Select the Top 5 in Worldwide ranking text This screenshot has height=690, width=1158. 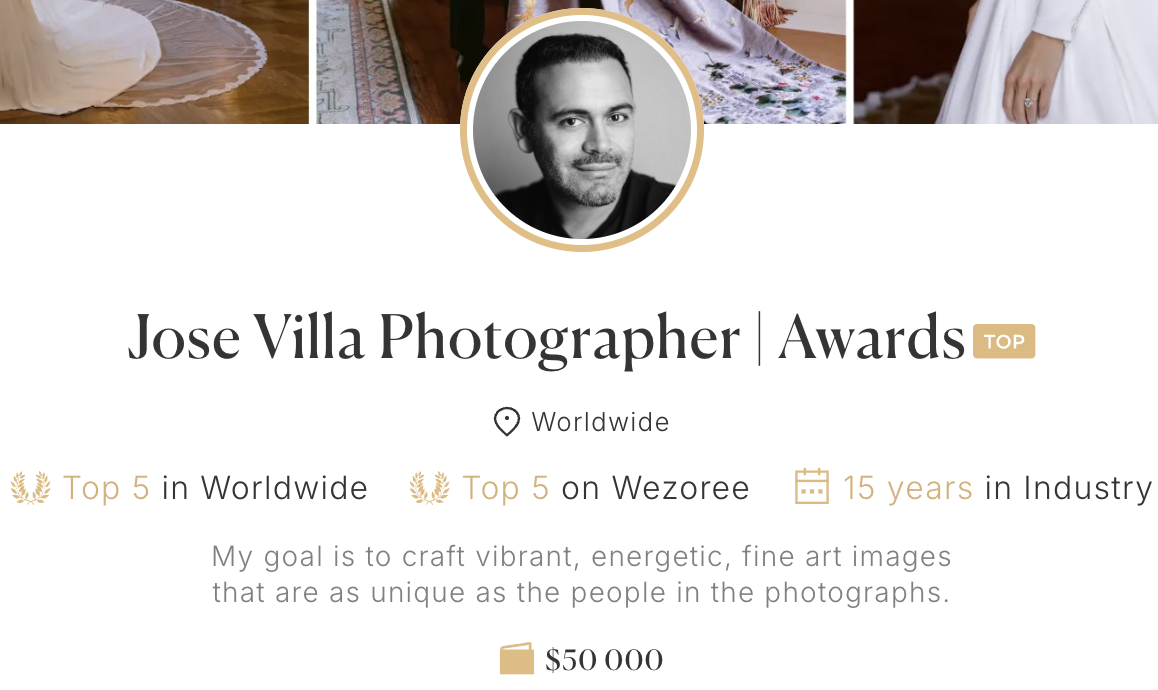click(x=215, y=488)
